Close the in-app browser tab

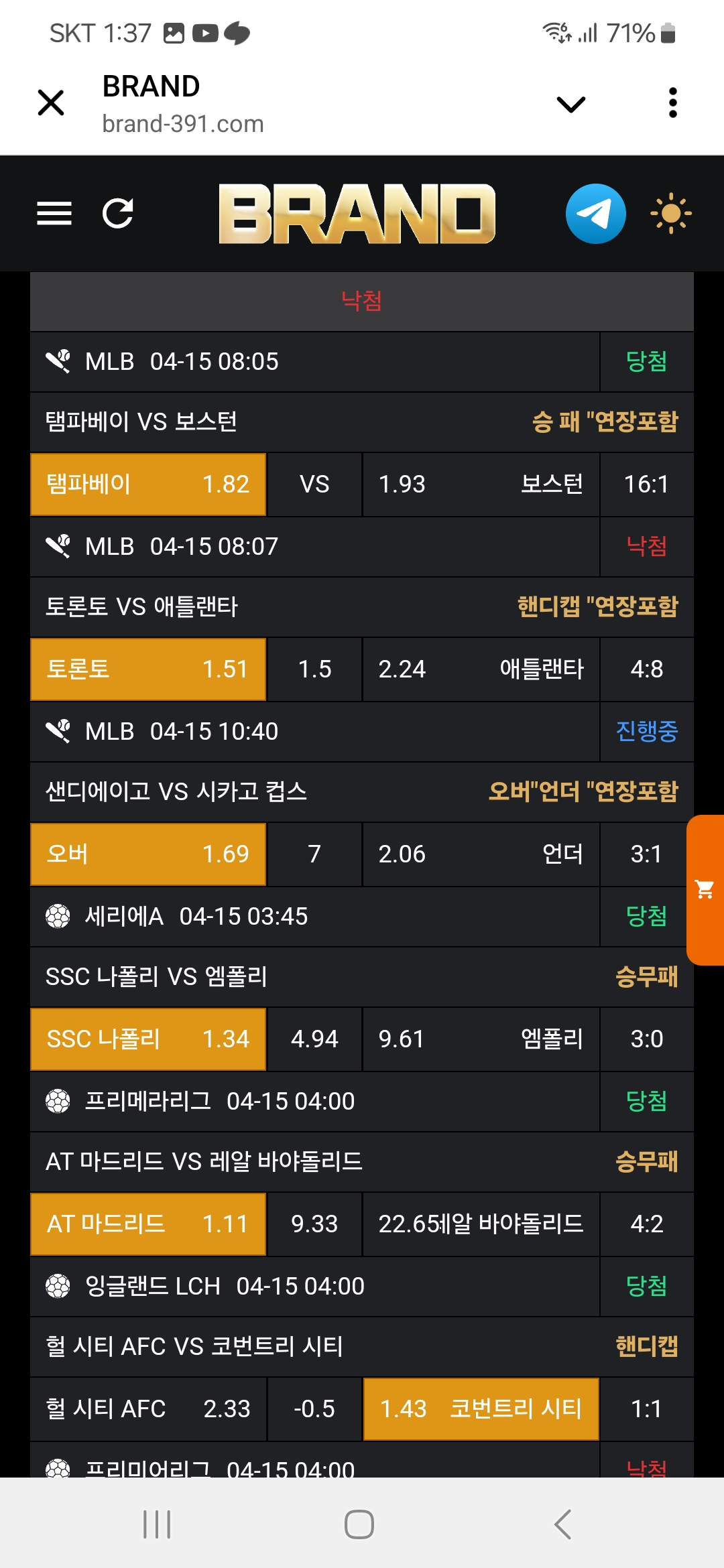tap(51, 103)
